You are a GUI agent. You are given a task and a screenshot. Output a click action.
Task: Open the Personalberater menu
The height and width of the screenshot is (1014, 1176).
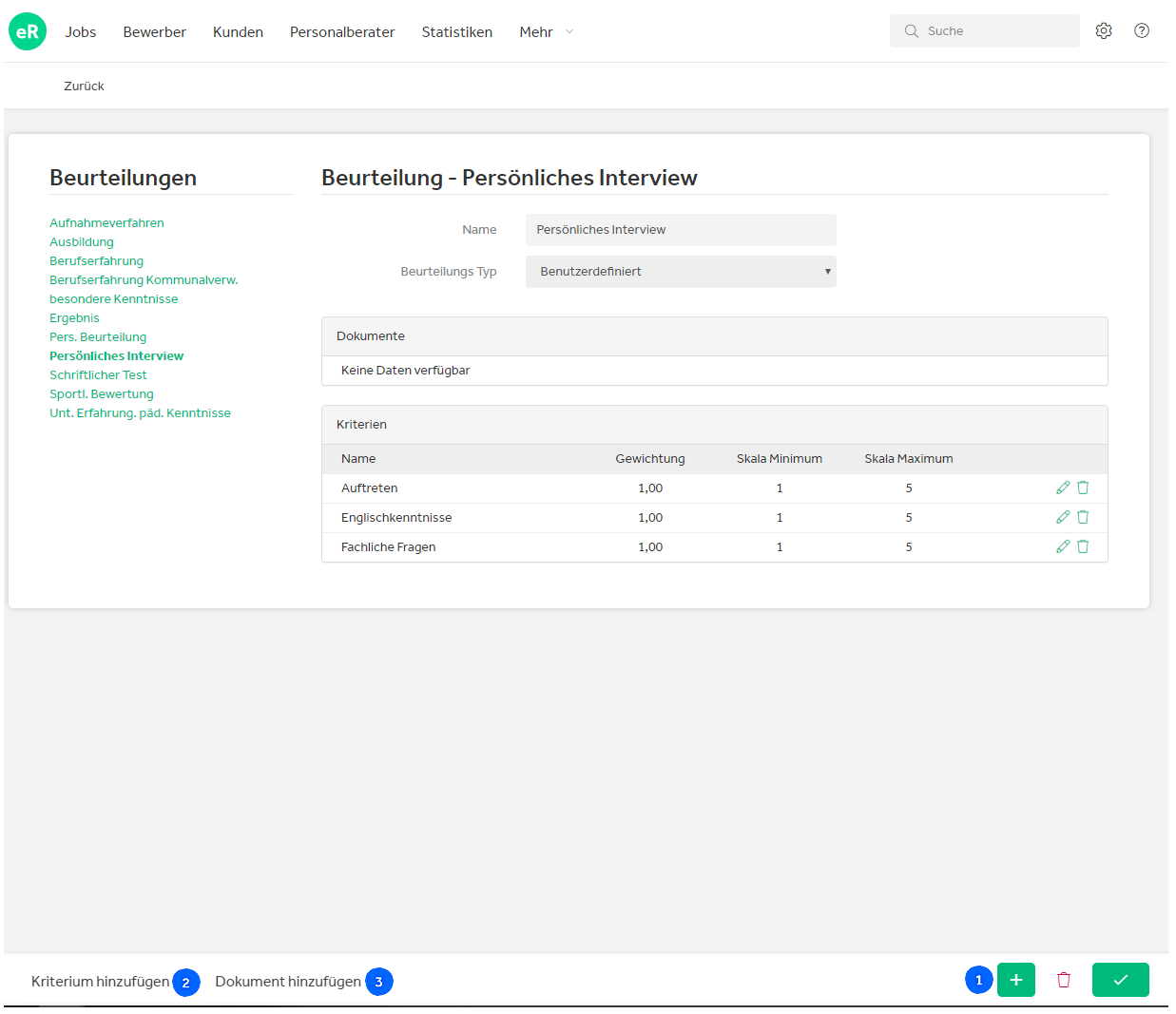(x=342, y=32)
